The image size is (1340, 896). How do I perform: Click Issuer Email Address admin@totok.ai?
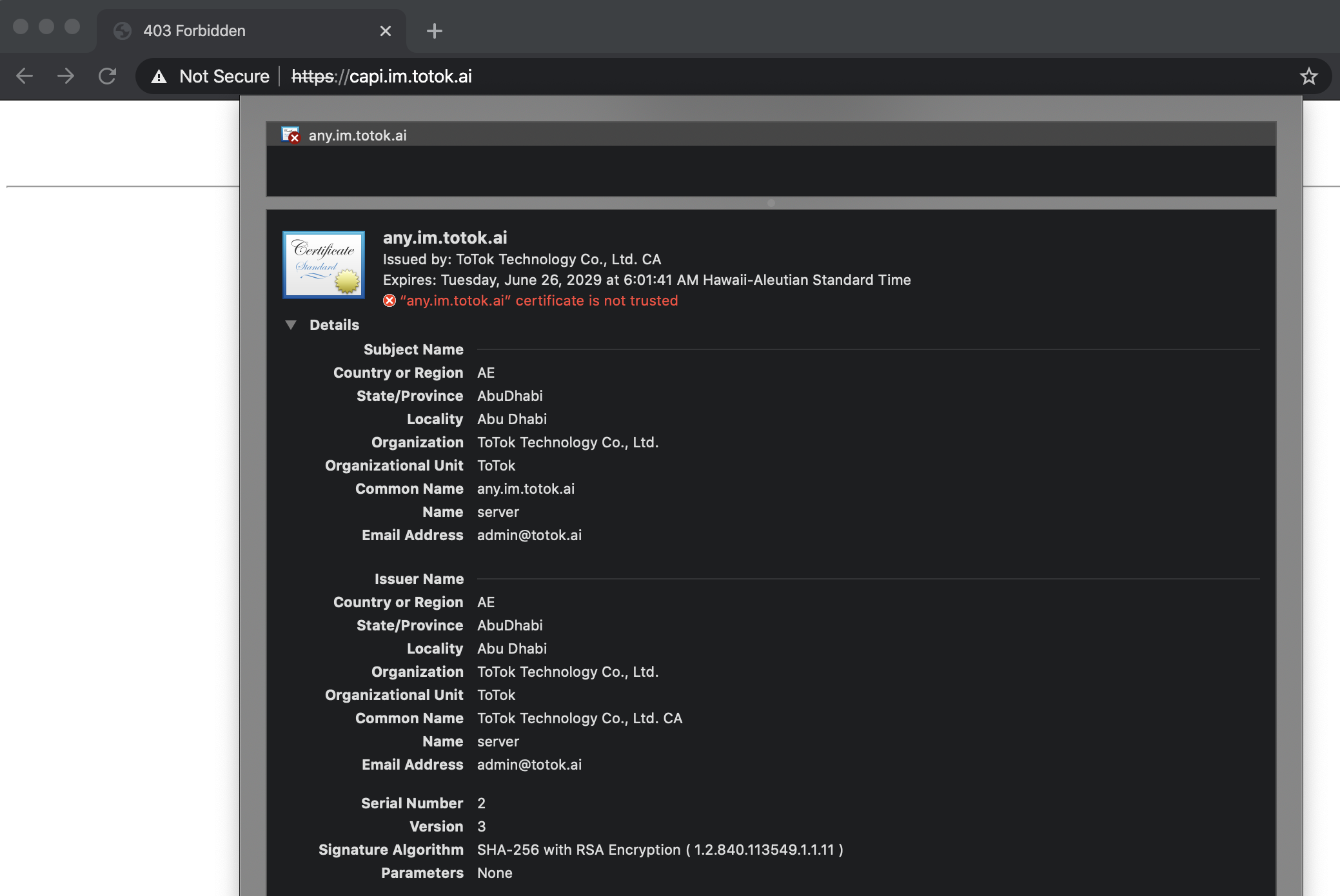click(x=529, y=765)
